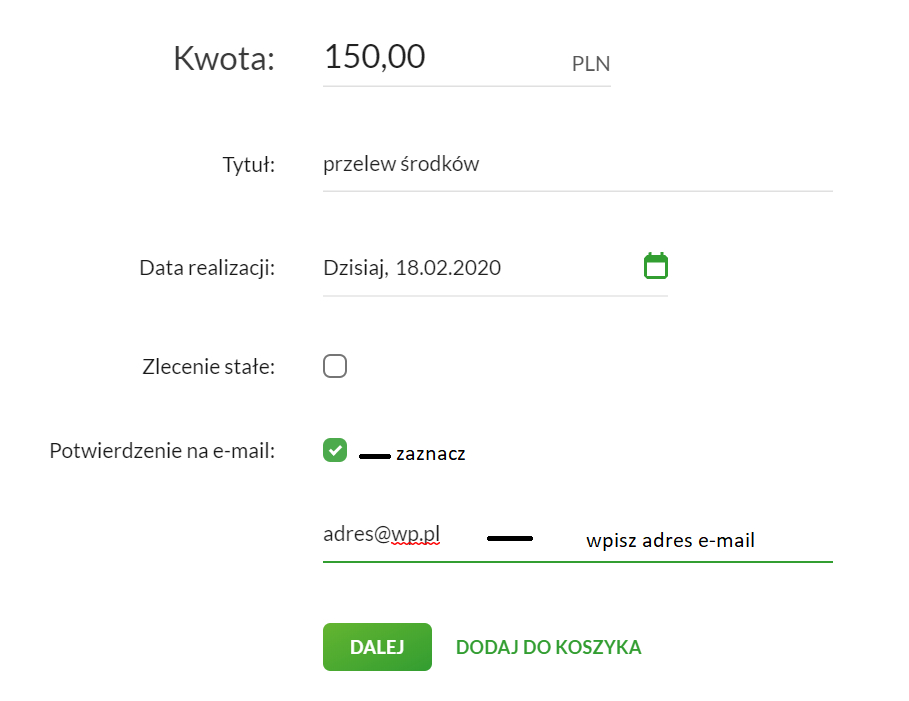Click the green underline below the e-mail field

577,562
